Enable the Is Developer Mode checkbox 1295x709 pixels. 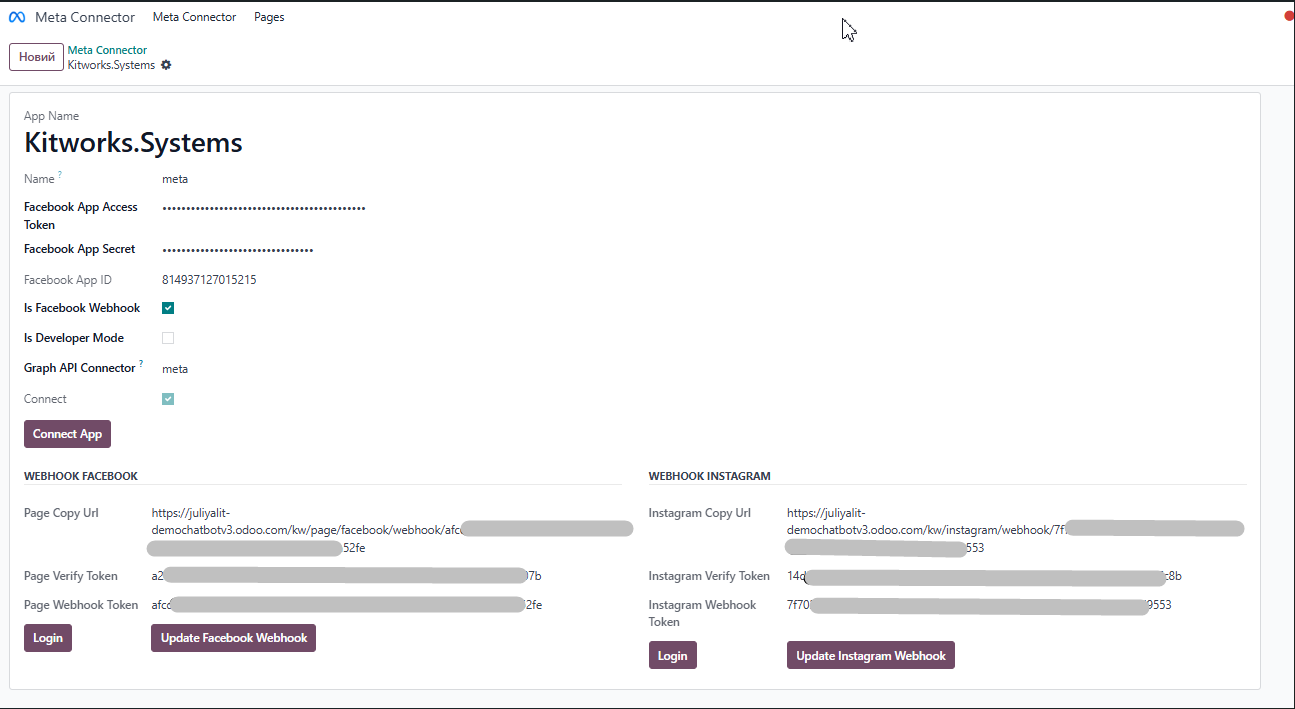pos(168,338)
